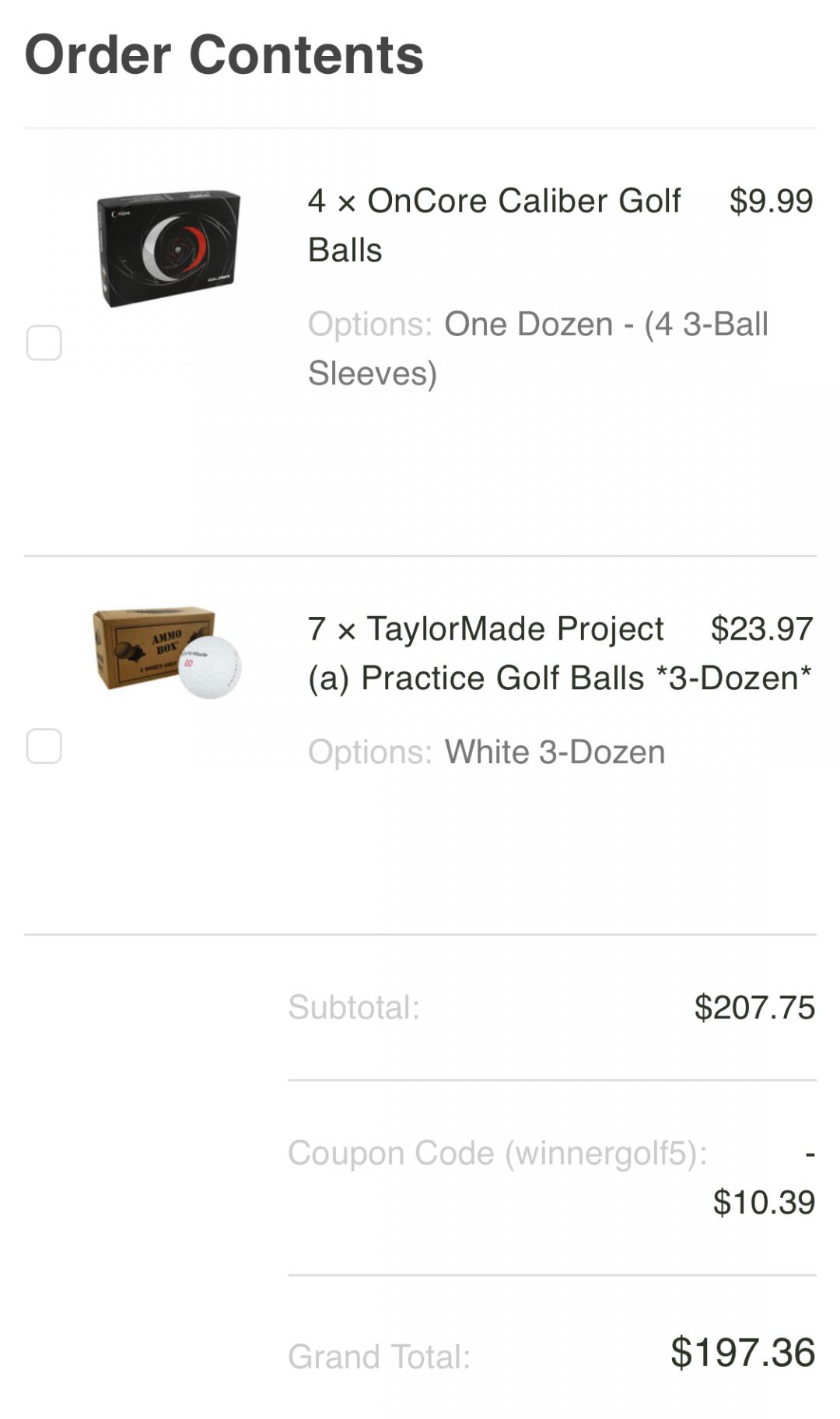Click the Options label under OnCore Caliber
Viewport: 840px width, 1419px height.
pyautogui.click(x=369, y=324)
